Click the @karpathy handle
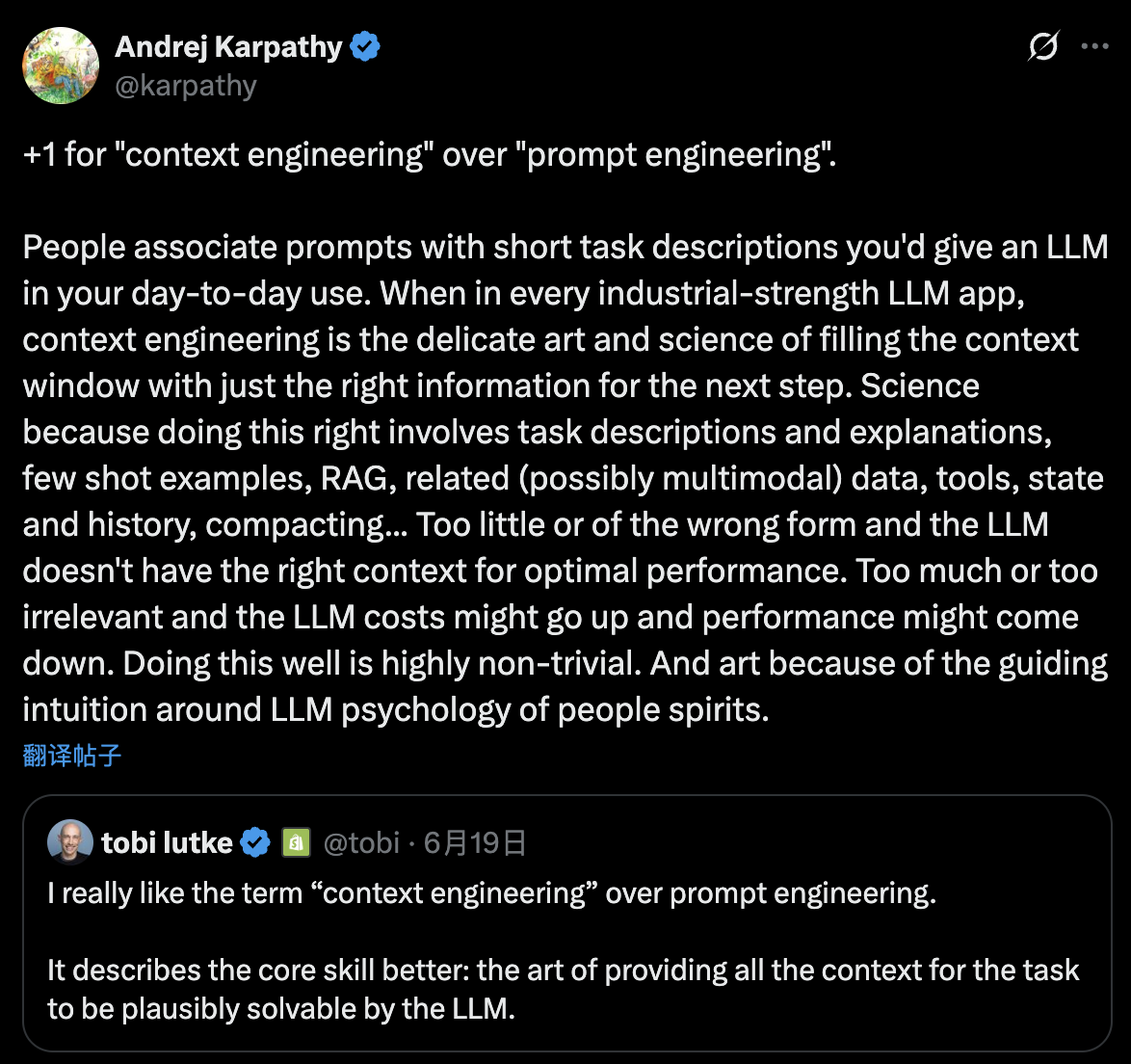Image resolution: width=1131 pixels, height=1064 pixels. [186, 86]
